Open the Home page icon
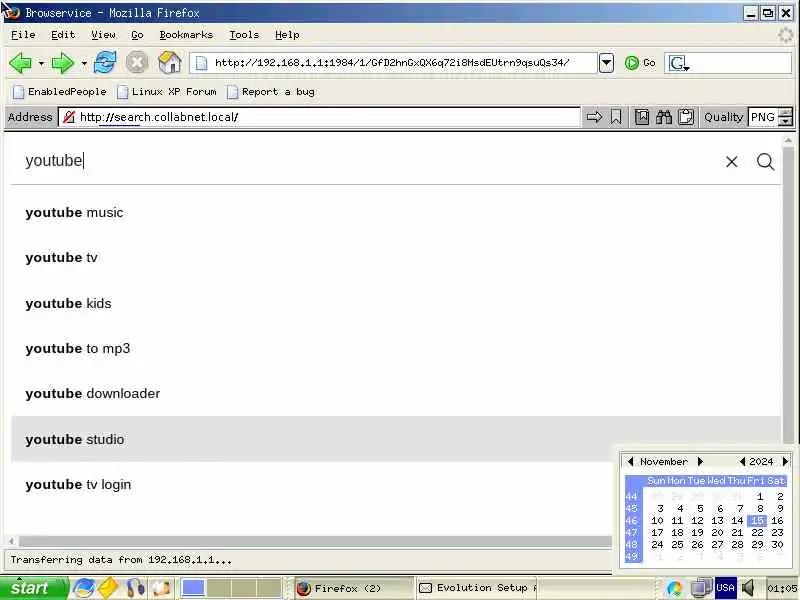 [169, 63]
